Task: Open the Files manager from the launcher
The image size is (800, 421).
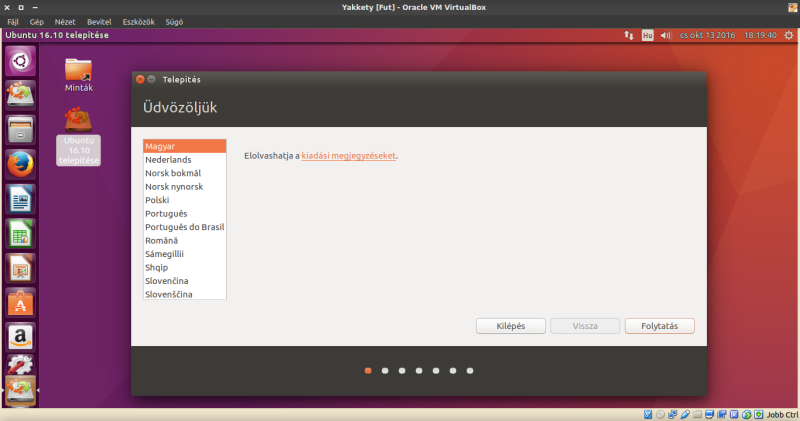Action: pyautogui.click(x=21, y=129)
